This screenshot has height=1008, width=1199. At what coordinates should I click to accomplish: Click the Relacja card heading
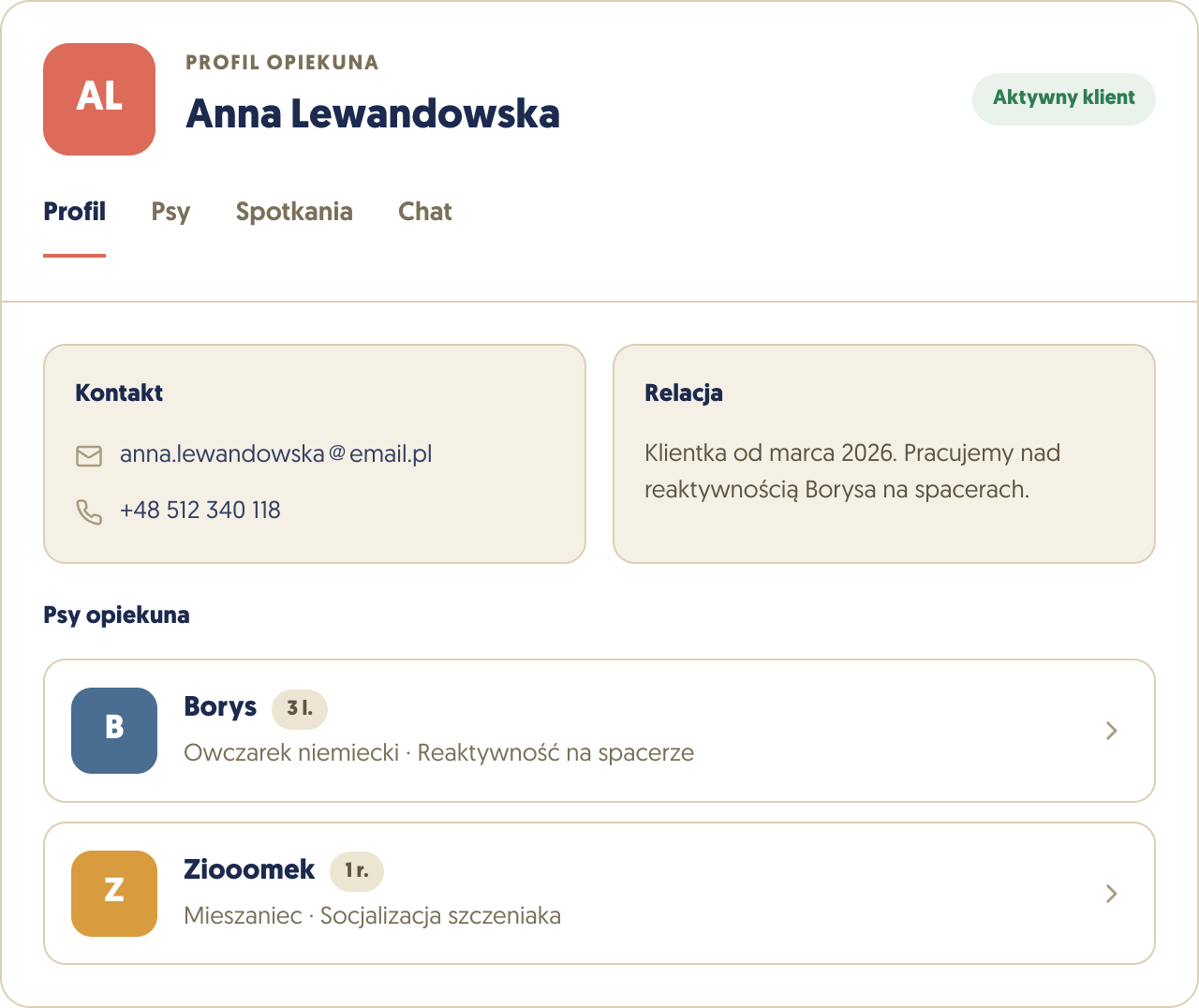[684, 393]
